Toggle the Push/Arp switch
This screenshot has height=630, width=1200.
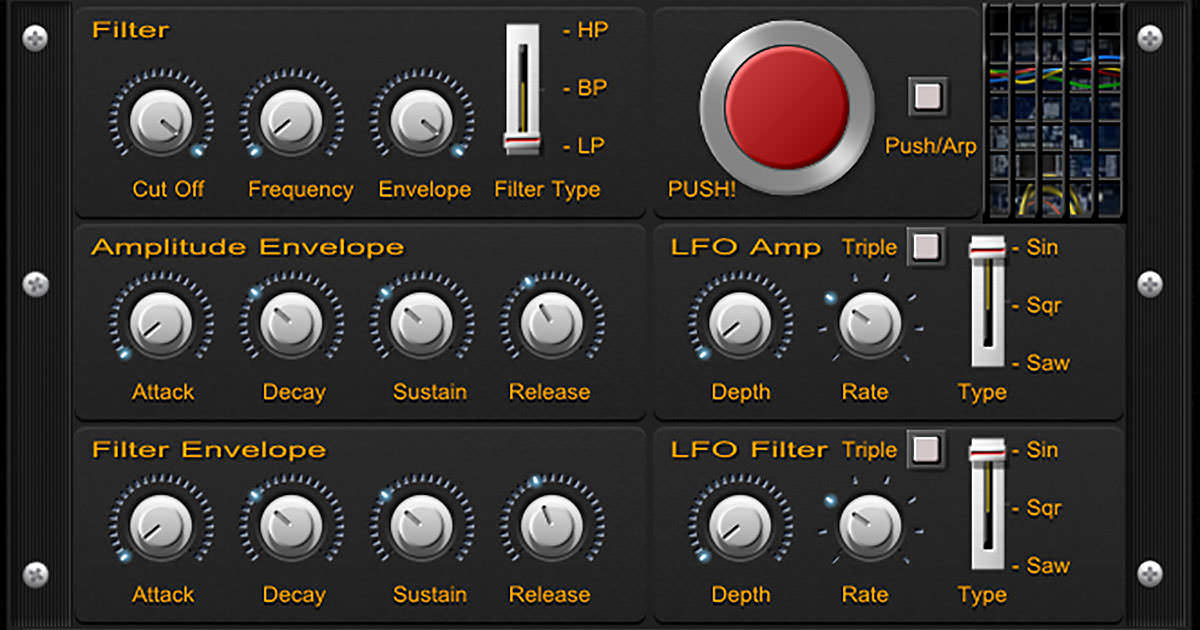927,96
